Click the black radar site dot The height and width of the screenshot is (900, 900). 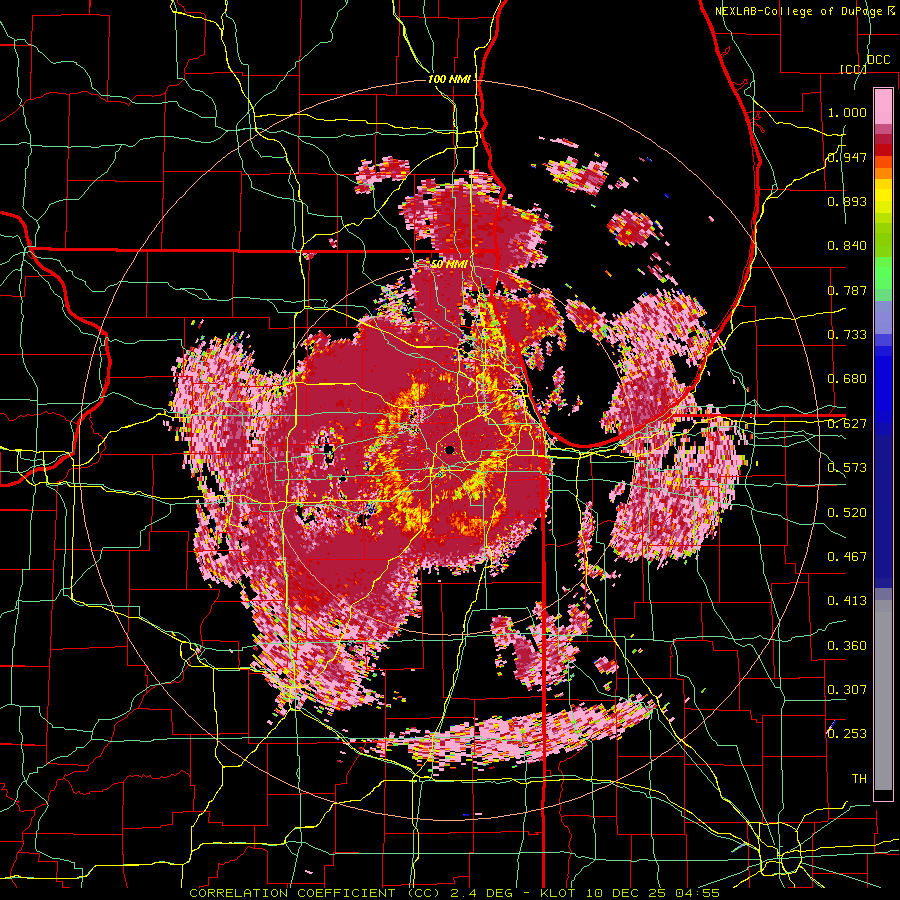[x=449, y=449]
